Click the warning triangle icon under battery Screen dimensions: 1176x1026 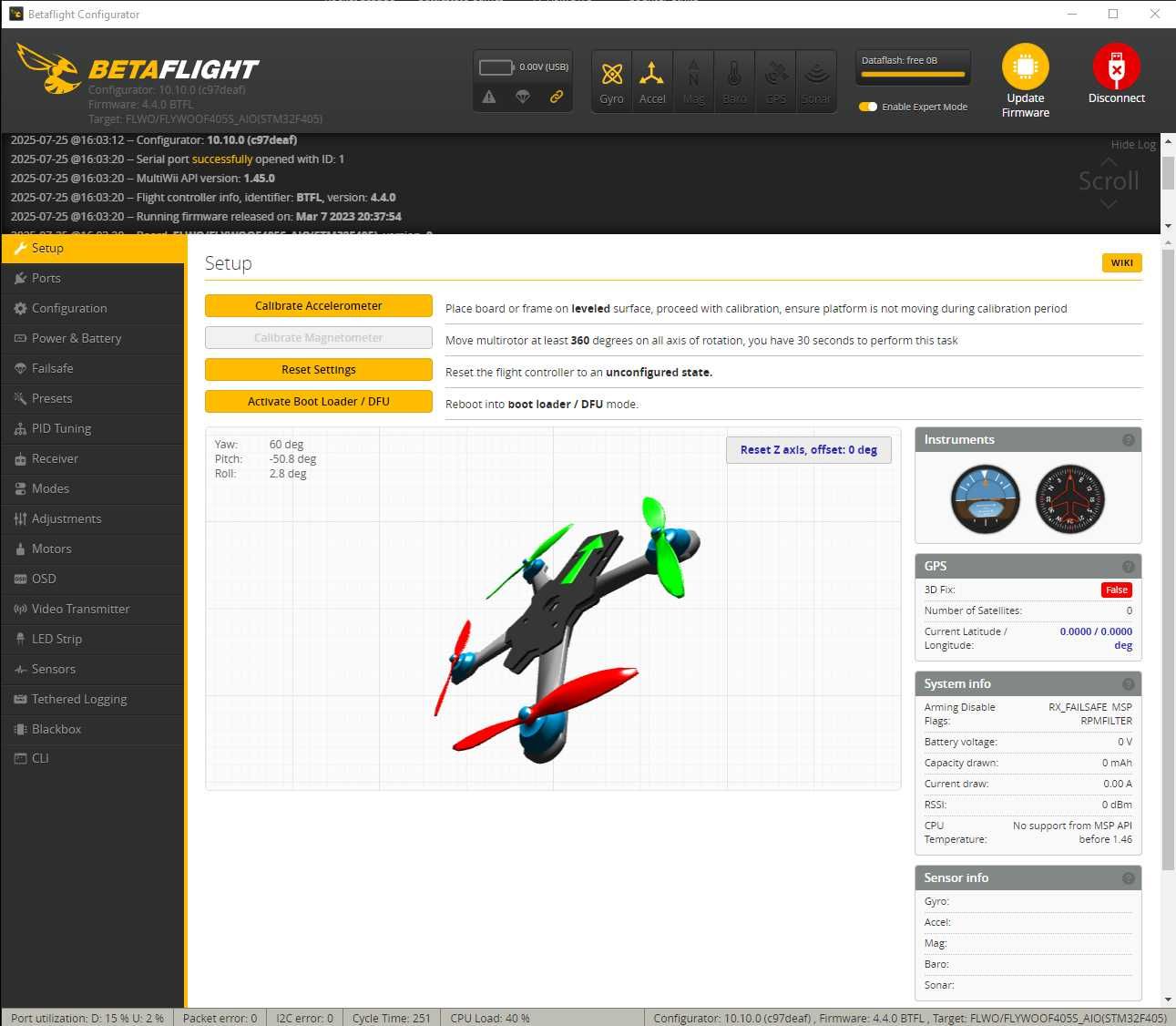click(489, 97)
